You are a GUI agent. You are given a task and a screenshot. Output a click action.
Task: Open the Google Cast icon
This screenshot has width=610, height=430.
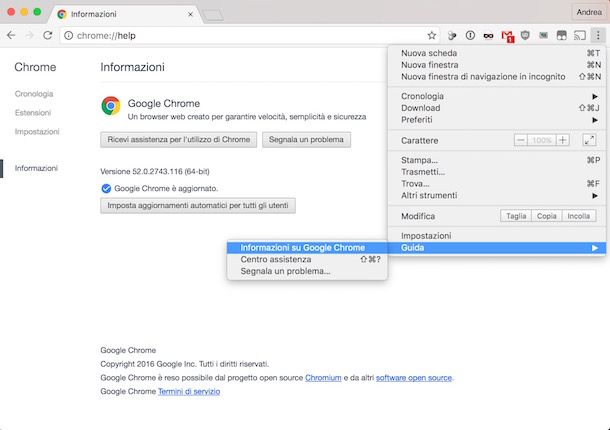click(x=580, y=36)
